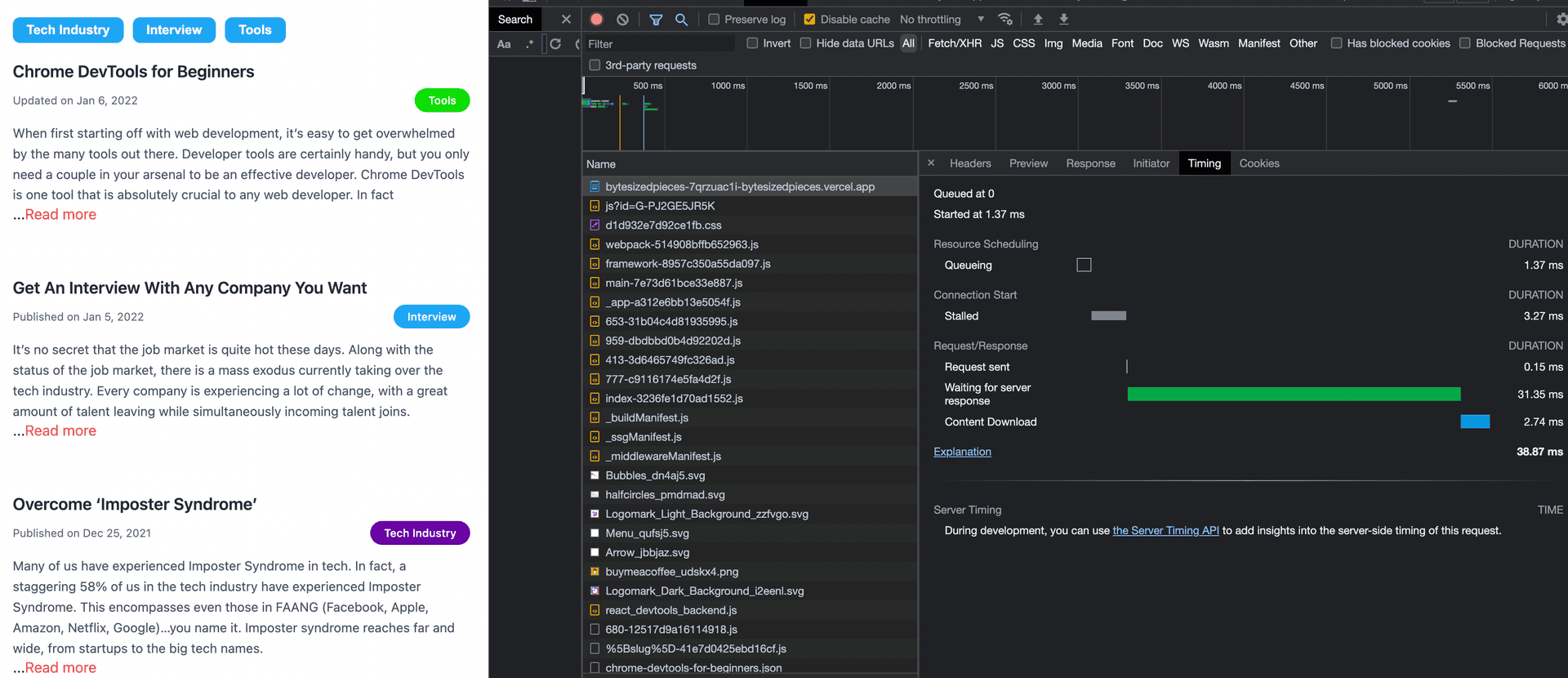The height and width of the screenshot is (678, 1568).
Task: Switch to the Headers tab
Action: [x=970, y=163]
